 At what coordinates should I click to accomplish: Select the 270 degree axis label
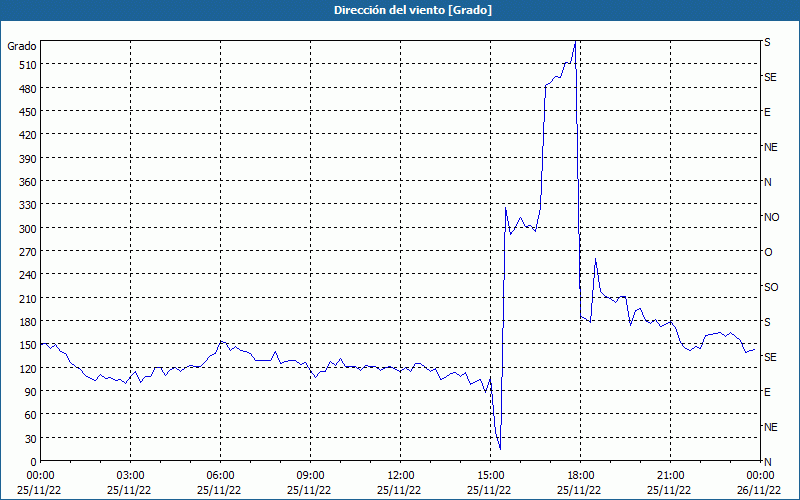(29, 252)
